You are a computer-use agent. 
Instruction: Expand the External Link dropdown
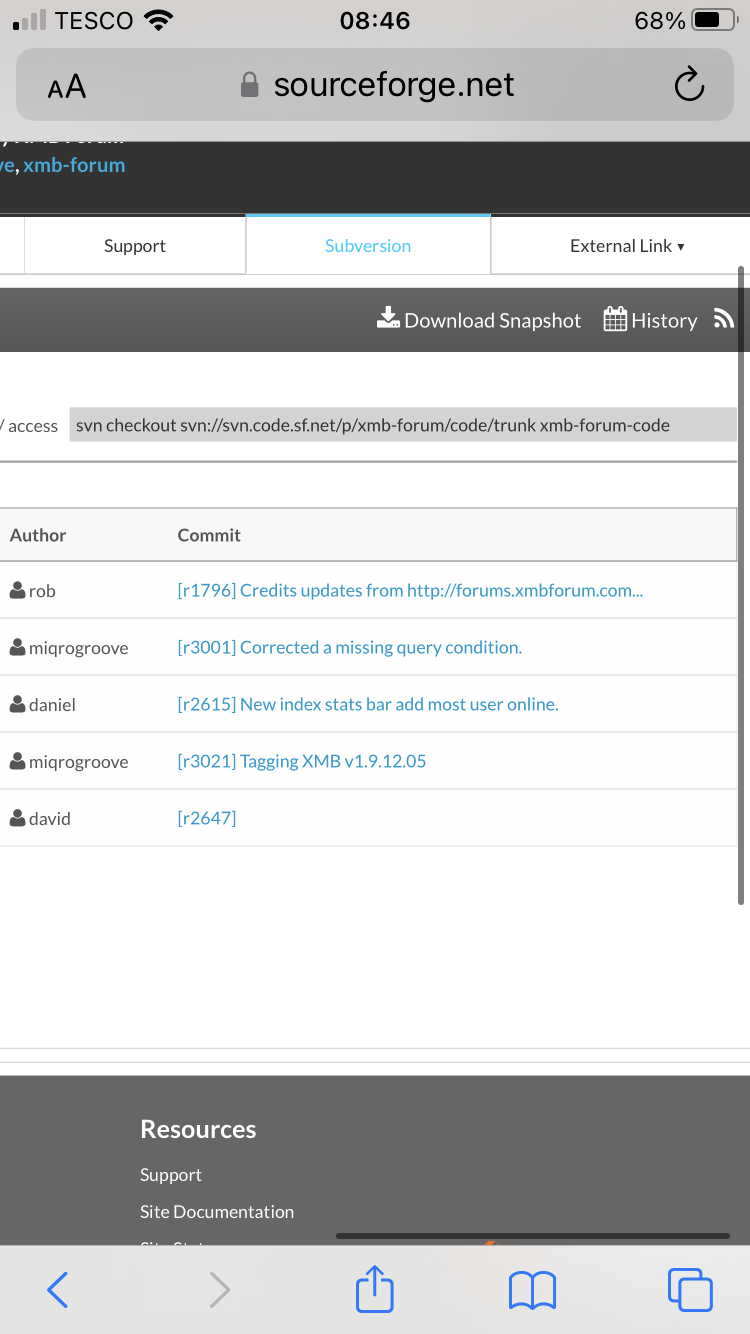627,246
